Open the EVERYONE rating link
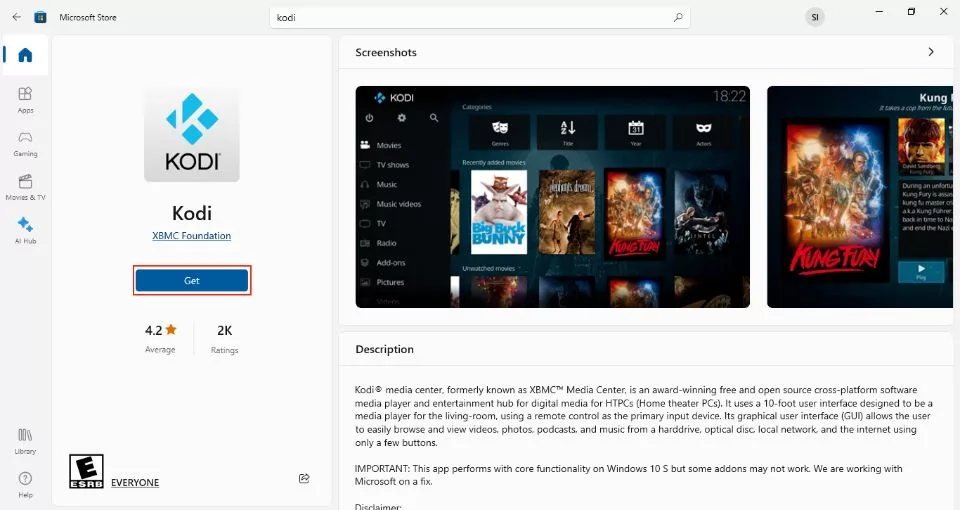The height and width of the screenshot is (510, 960). click(x=135, y=482)
